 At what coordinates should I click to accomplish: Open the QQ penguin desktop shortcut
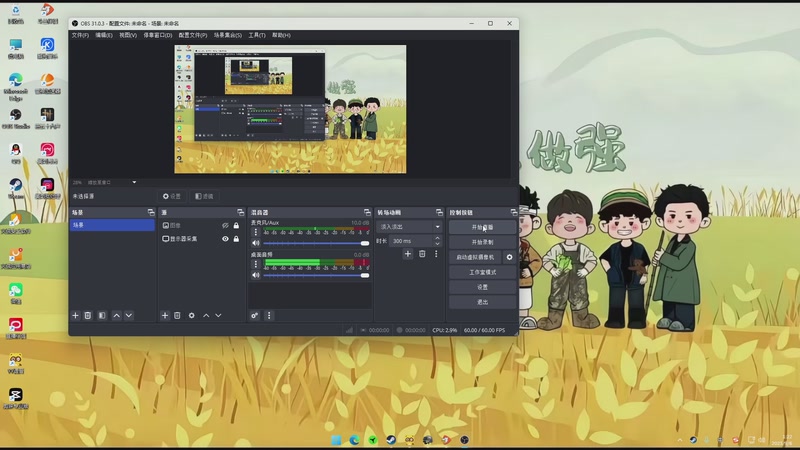[x=16, y=154]
